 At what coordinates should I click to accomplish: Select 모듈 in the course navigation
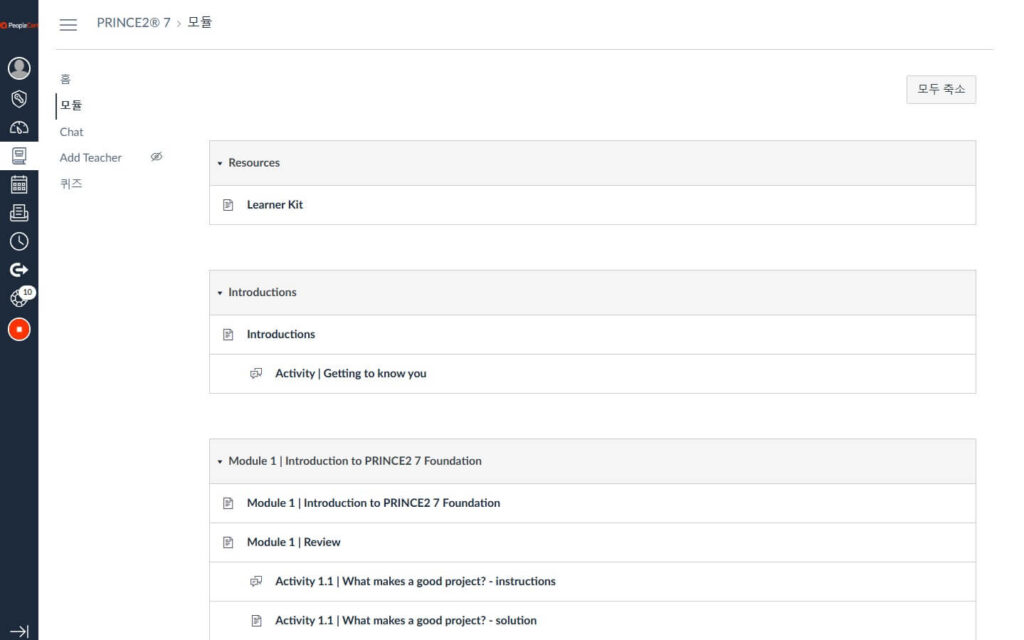coord(71,105)
